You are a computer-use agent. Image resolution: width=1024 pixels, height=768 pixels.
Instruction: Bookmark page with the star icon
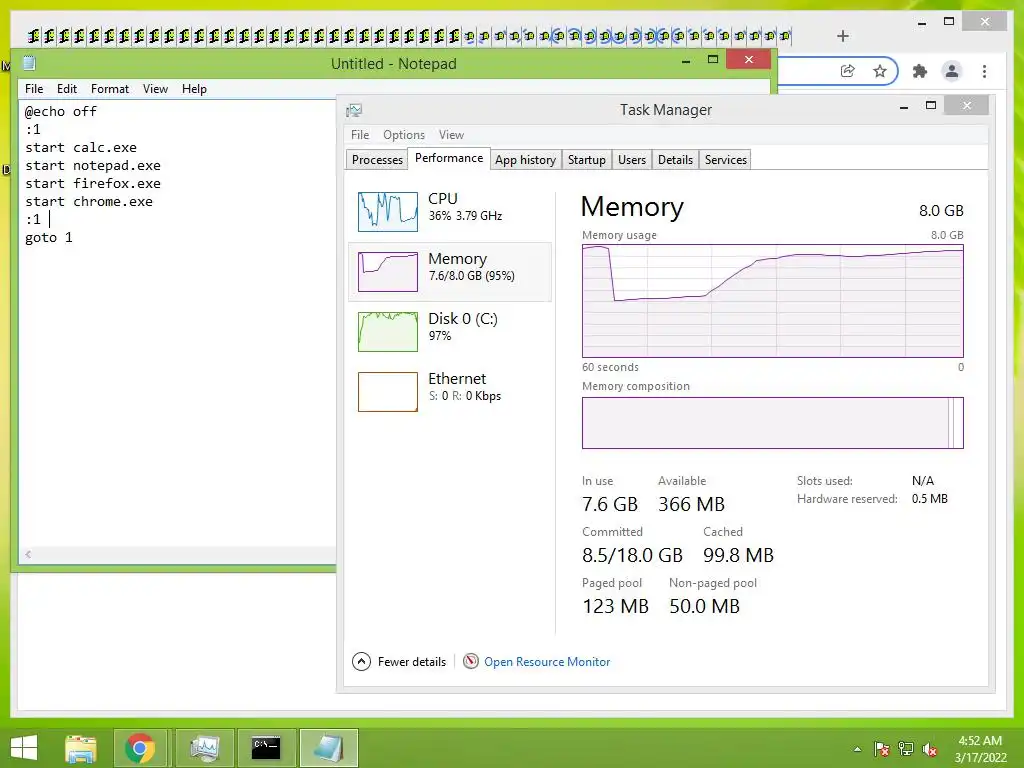click(x=880, y=71)
